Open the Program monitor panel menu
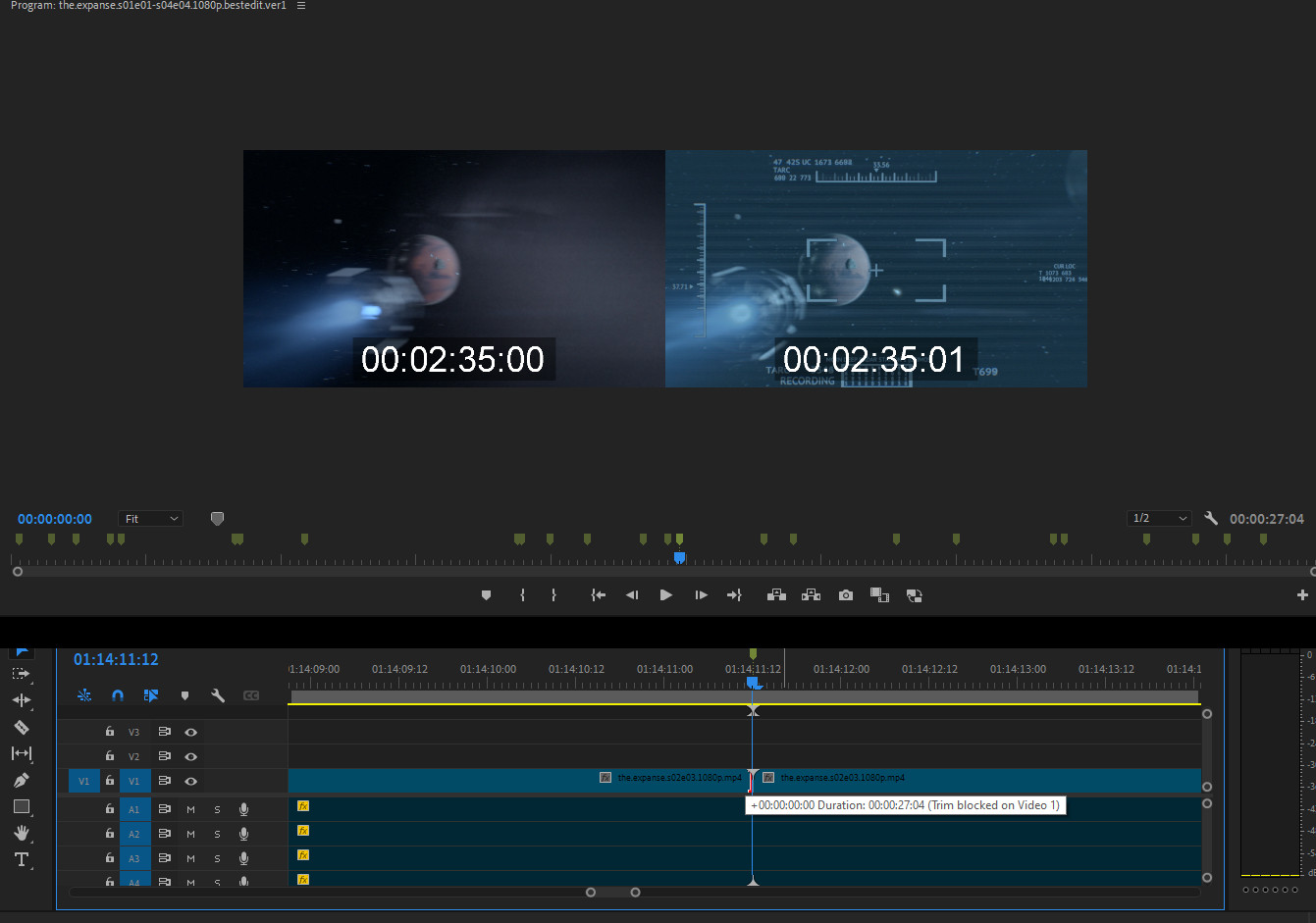The image size is (1316, 923). pos(301,6)
